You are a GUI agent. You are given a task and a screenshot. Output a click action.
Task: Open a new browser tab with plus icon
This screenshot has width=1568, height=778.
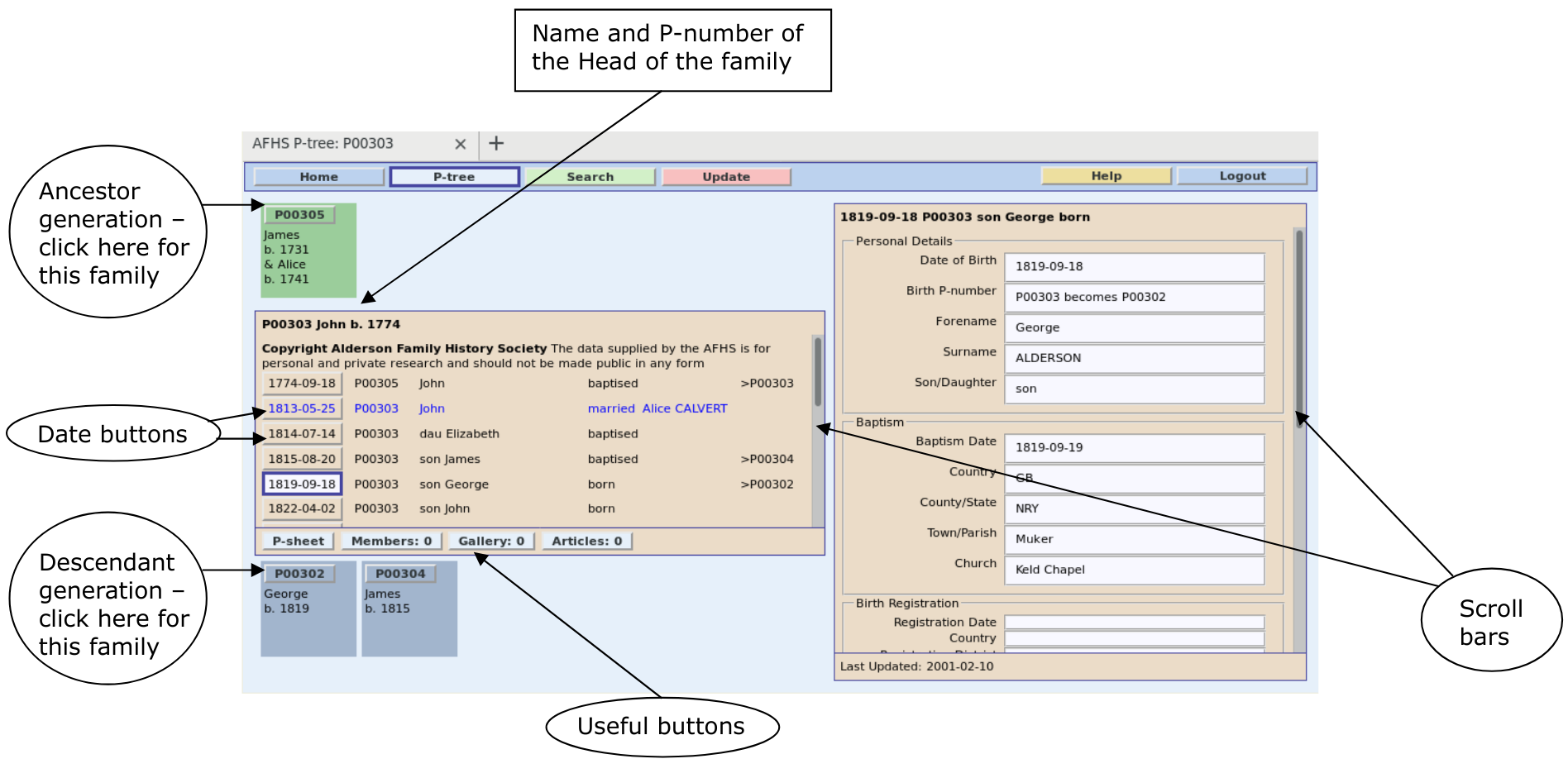496,144
